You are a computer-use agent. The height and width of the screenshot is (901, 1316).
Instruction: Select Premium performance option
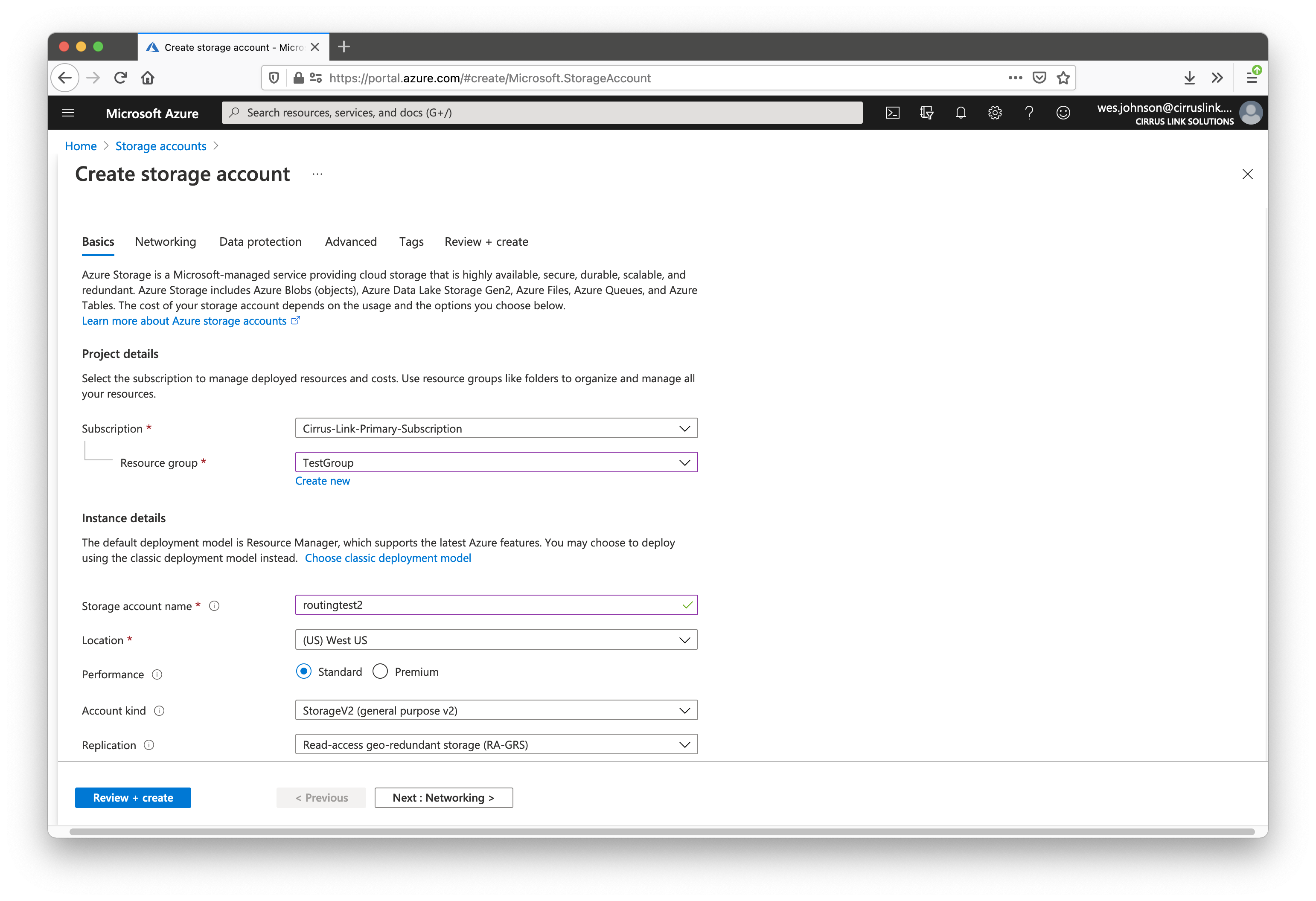coord(380,671)
